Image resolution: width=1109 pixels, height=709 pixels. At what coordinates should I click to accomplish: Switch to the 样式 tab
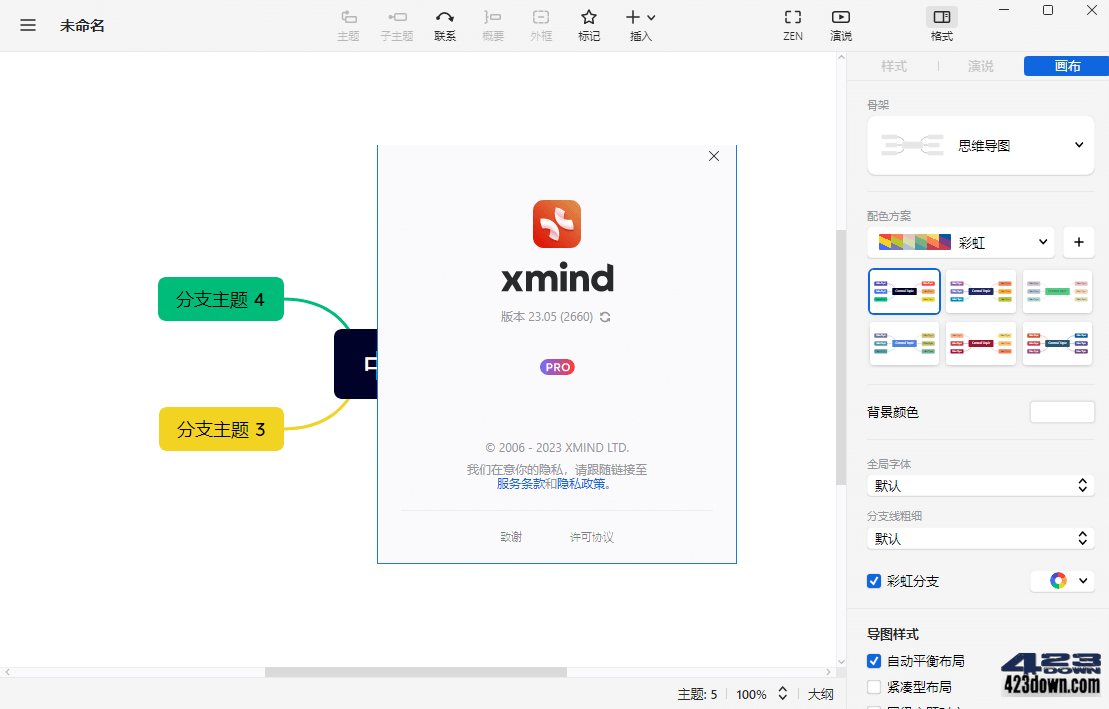coord(894,66)
